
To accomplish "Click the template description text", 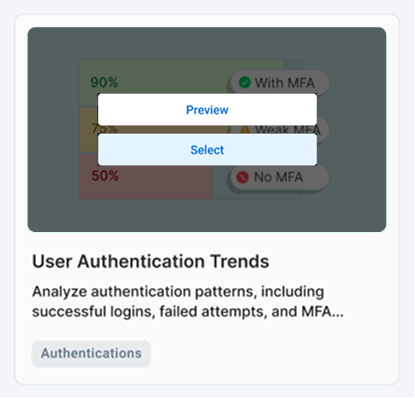I will pyautogui.click(x=188, y=301).
